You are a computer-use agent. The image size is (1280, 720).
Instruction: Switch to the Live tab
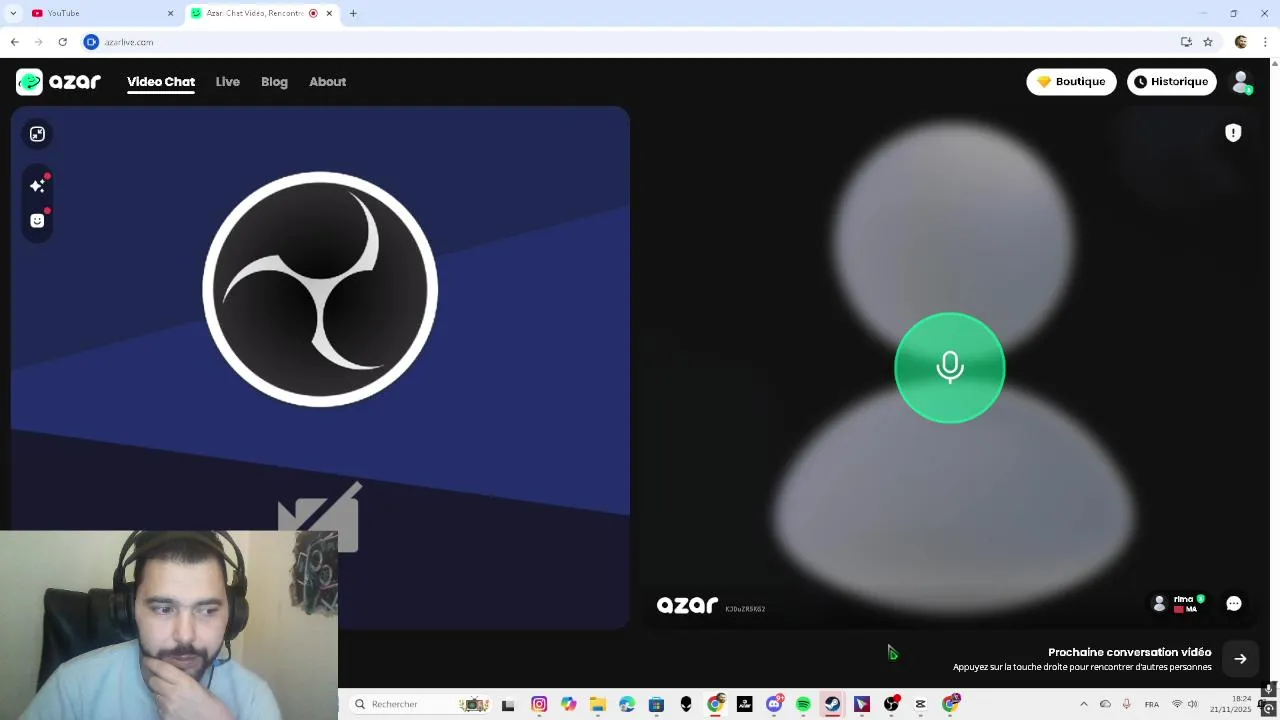tap(227, 82)
